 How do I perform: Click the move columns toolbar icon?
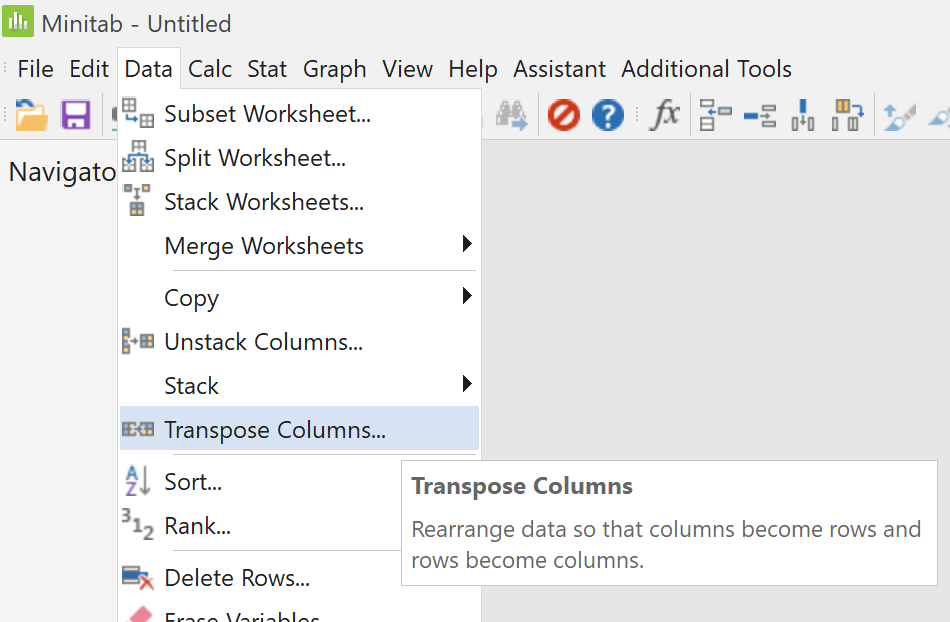848,115
